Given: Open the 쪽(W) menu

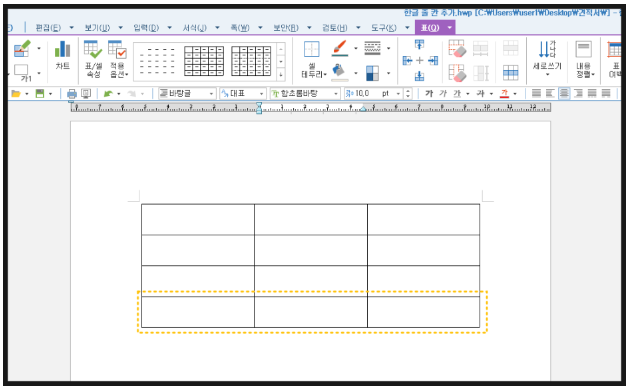Looking at the screenshot, I should coord(240,28).
